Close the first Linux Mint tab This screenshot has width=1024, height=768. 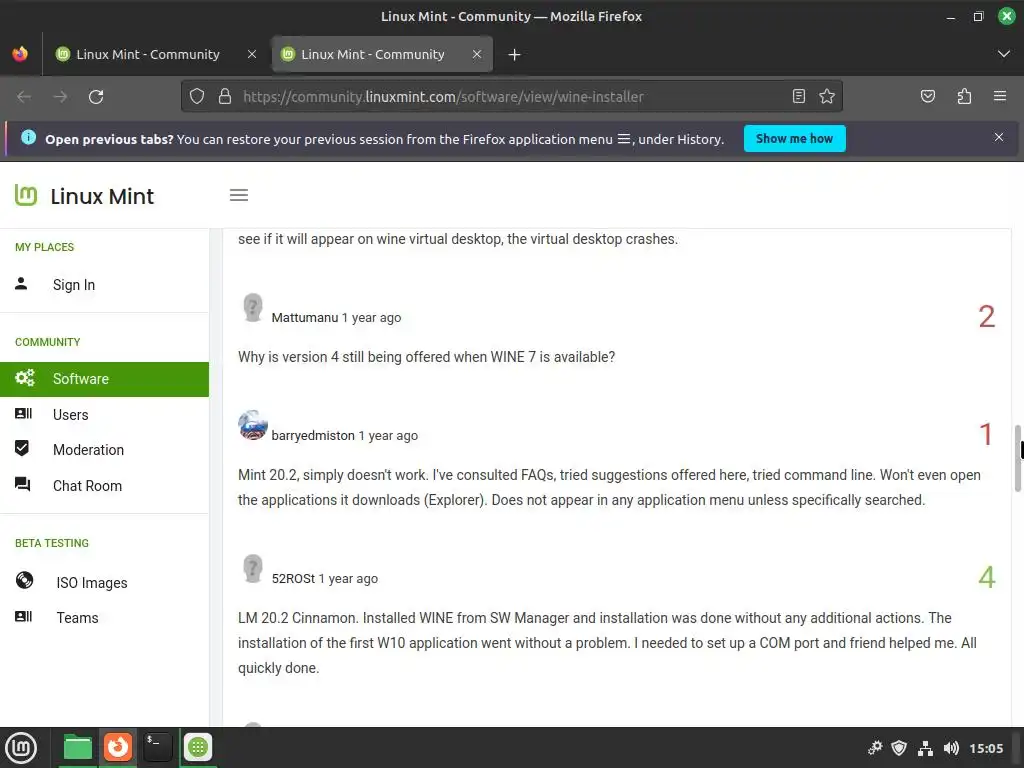[x=251, y=54]
